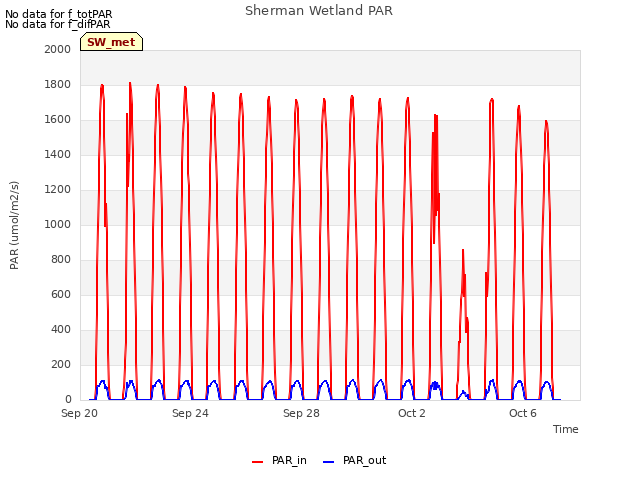This screenshot has width=640, height=480.
Task: Click the chart title Sherman Wetland PAR
Action: (319, 11)
